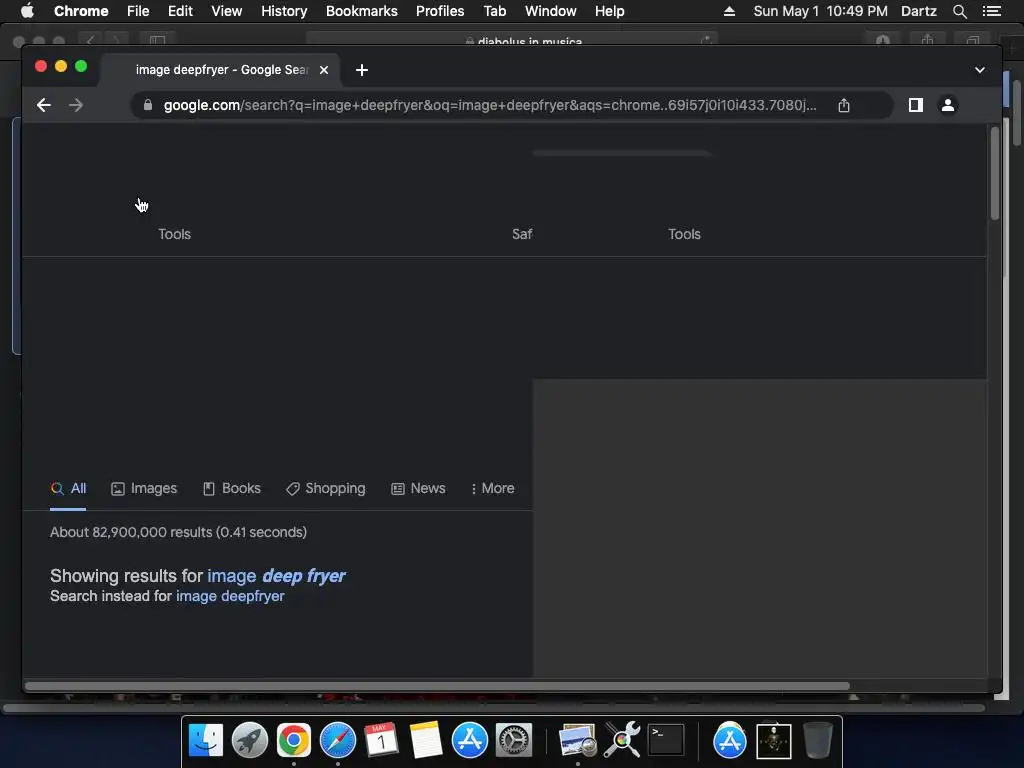Open Calendar from the dock

pyautogui.click(x=381, y=741)
